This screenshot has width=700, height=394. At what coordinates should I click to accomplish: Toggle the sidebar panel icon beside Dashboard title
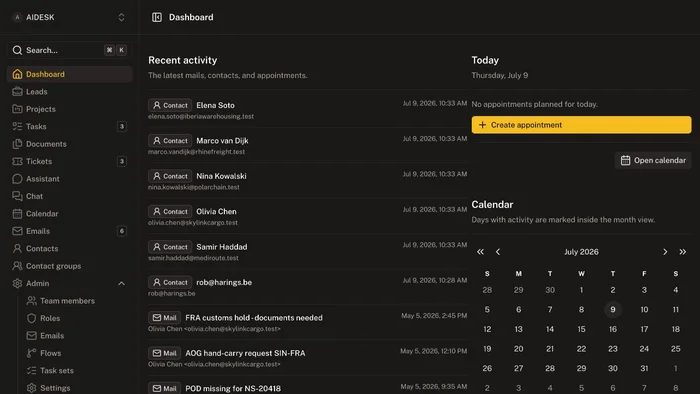157,17
